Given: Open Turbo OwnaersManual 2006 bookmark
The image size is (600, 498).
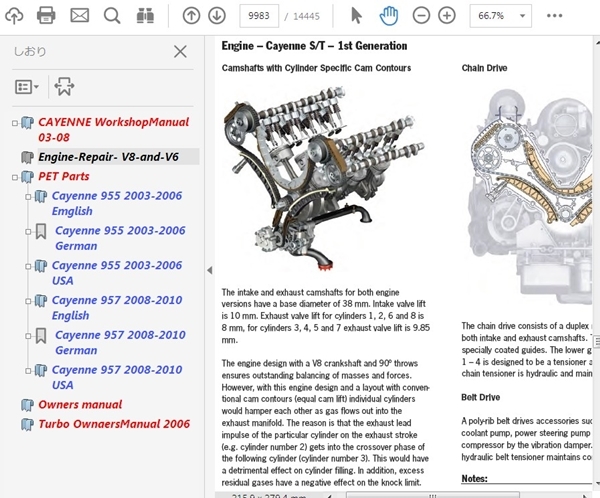Looking at the screenshot, I should (114, 424).
